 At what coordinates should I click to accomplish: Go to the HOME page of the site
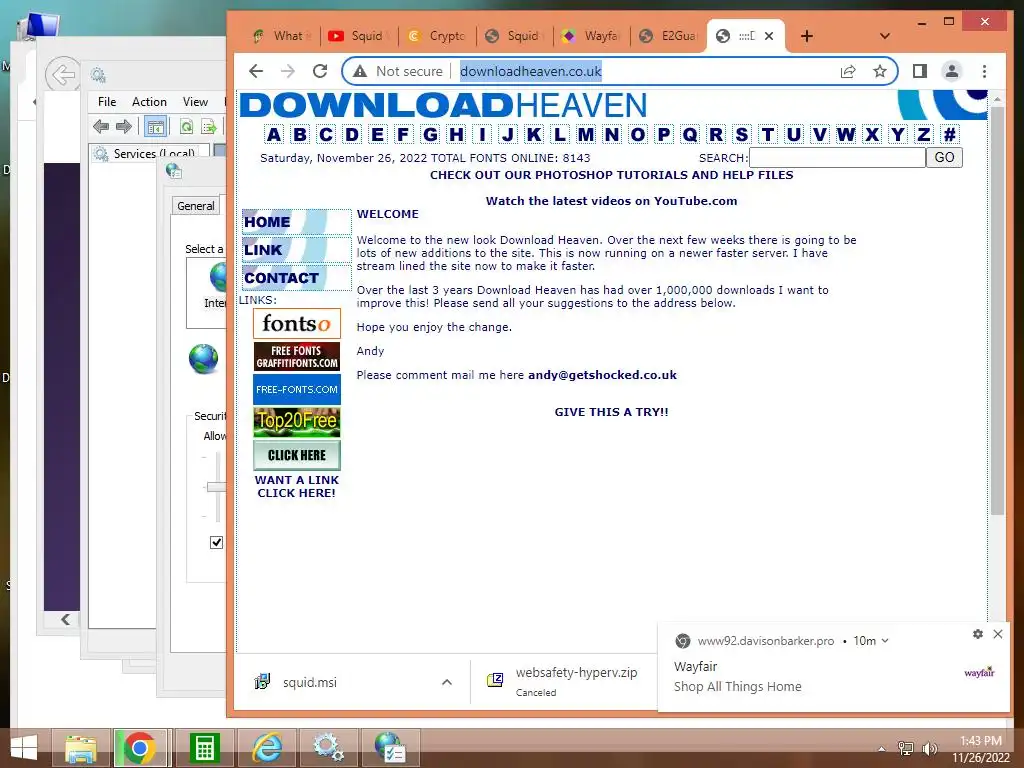296,222
